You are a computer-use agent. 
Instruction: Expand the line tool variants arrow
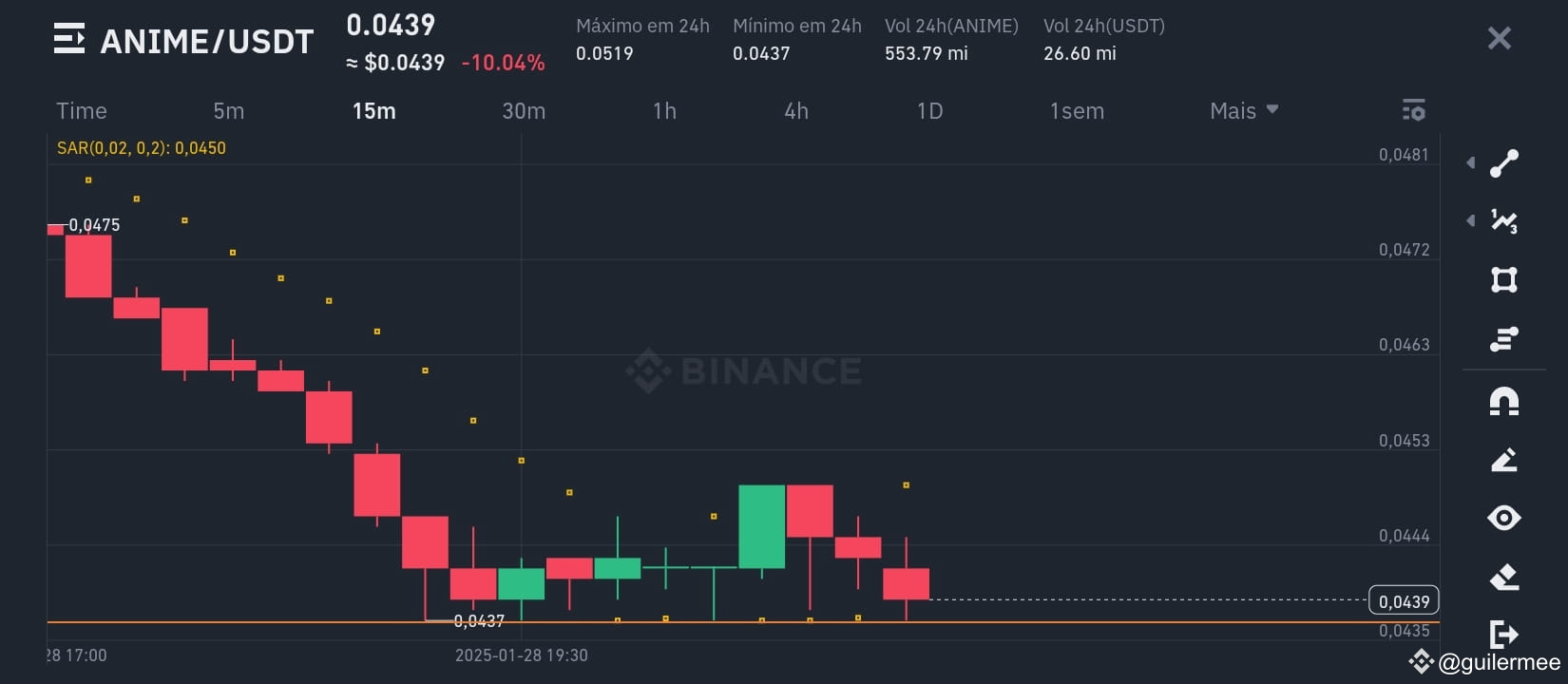[x=1471, y=163]
